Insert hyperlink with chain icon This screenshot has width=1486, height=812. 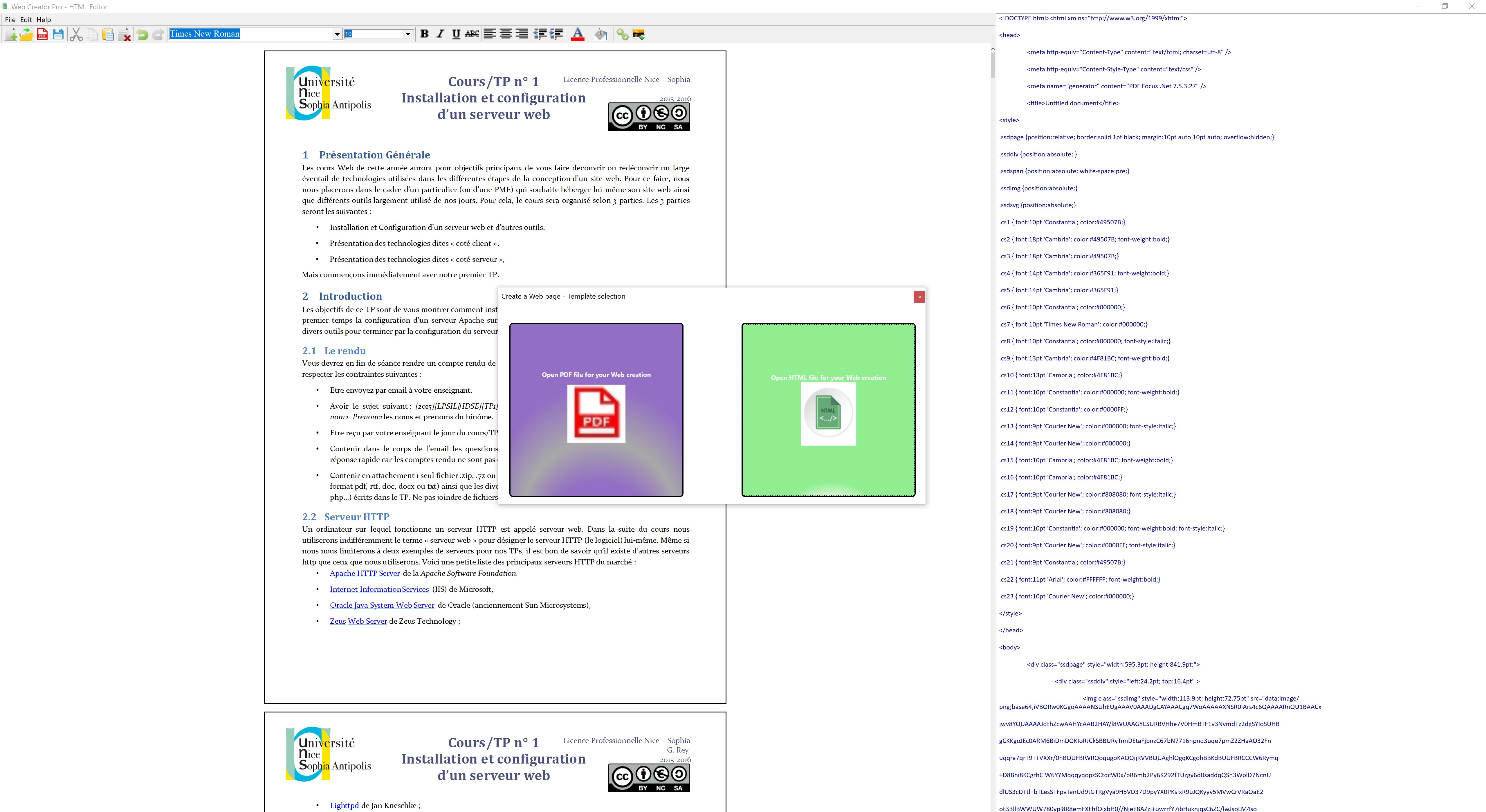622,35
